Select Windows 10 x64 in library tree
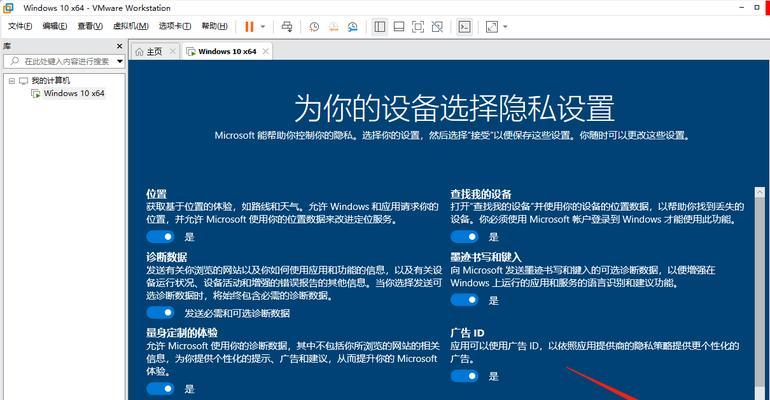The width and height of the screenshot is (770, 400). pos(74,93)
